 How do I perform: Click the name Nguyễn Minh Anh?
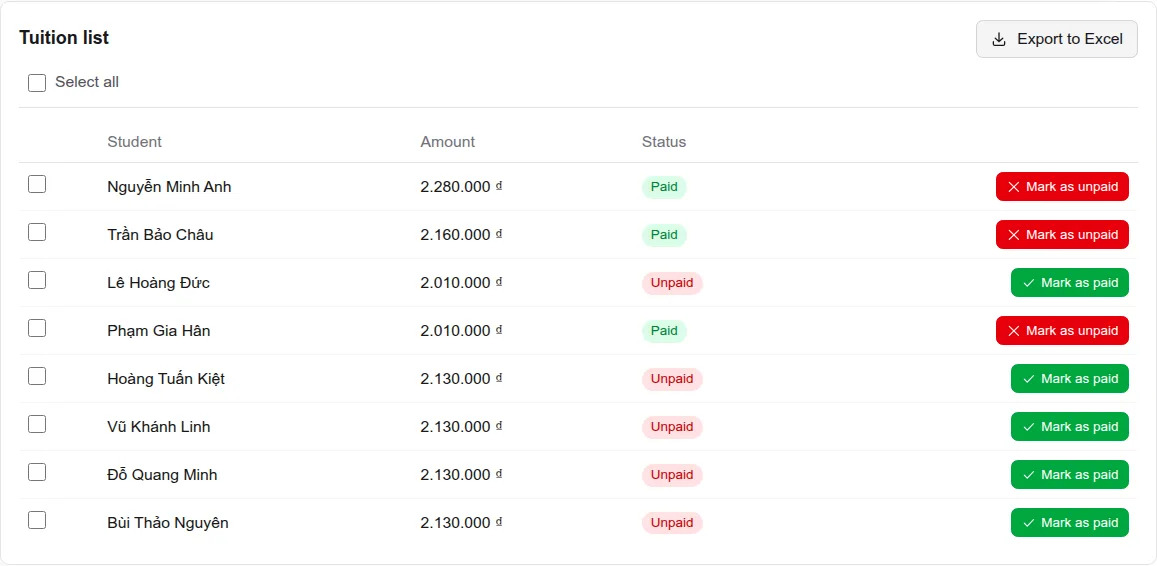point(169,187)
